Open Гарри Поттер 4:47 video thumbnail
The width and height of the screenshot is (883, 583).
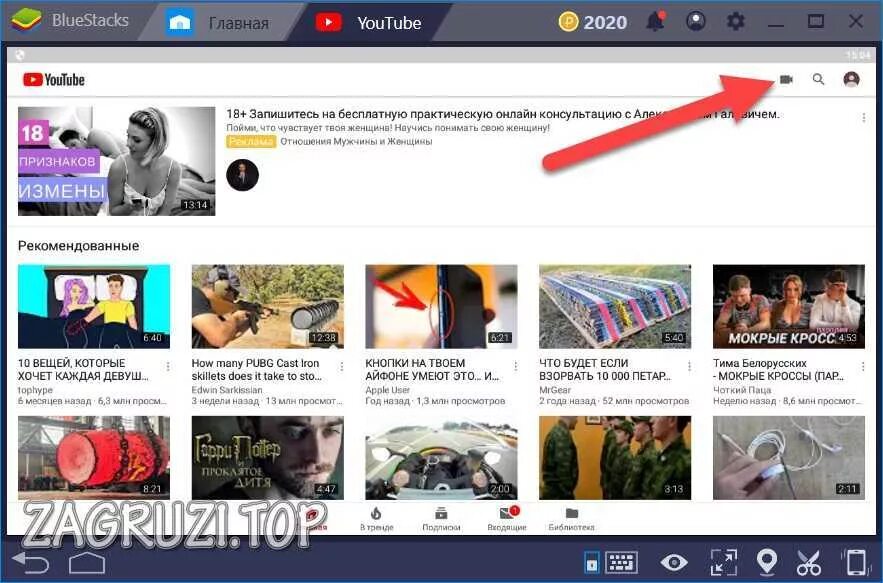(x=267, y=458)
